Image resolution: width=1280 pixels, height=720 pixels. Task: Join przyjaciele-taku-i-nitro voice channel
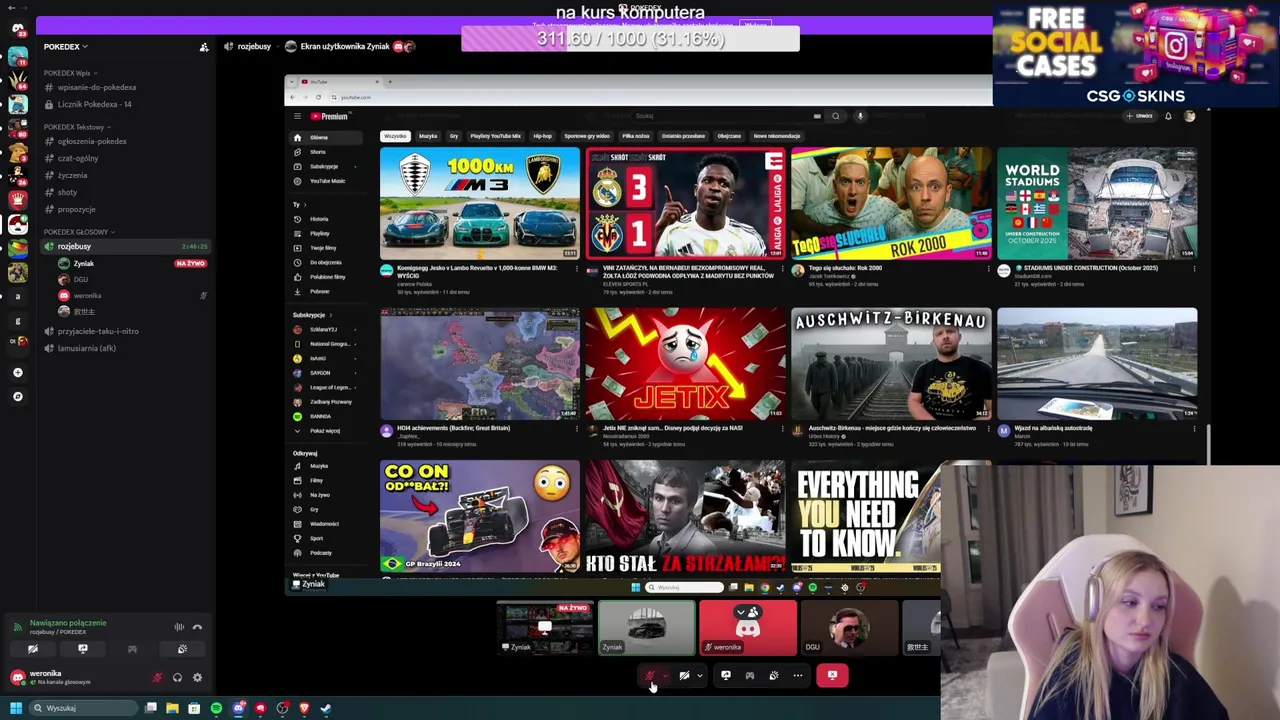(97, 332)
